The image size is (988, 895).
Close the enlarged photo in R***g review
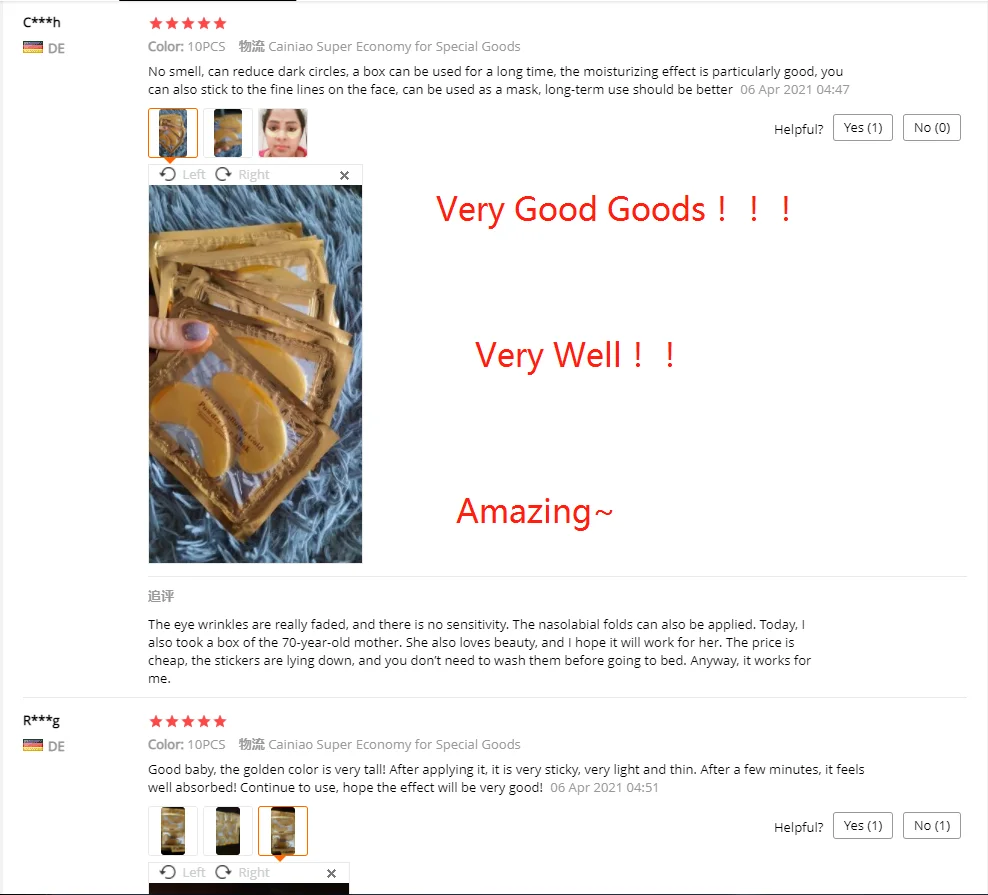click(x=331, y=873)
